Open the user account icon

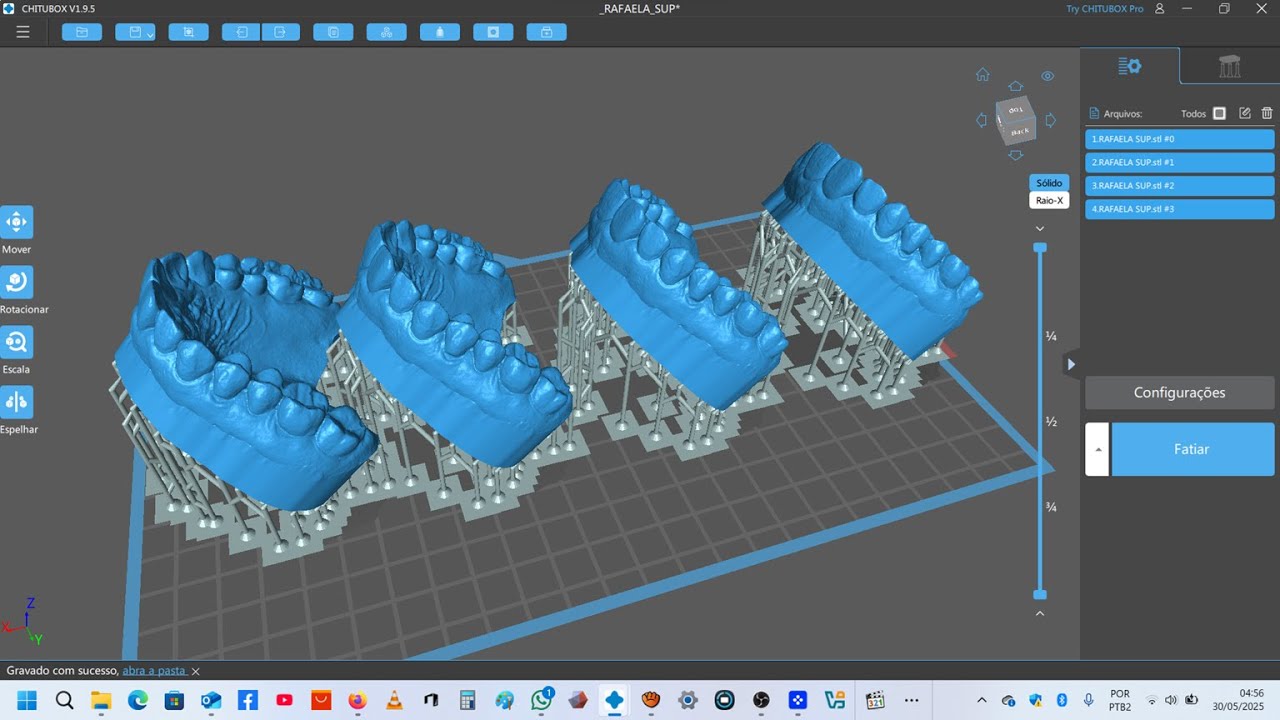(1160, 8)
